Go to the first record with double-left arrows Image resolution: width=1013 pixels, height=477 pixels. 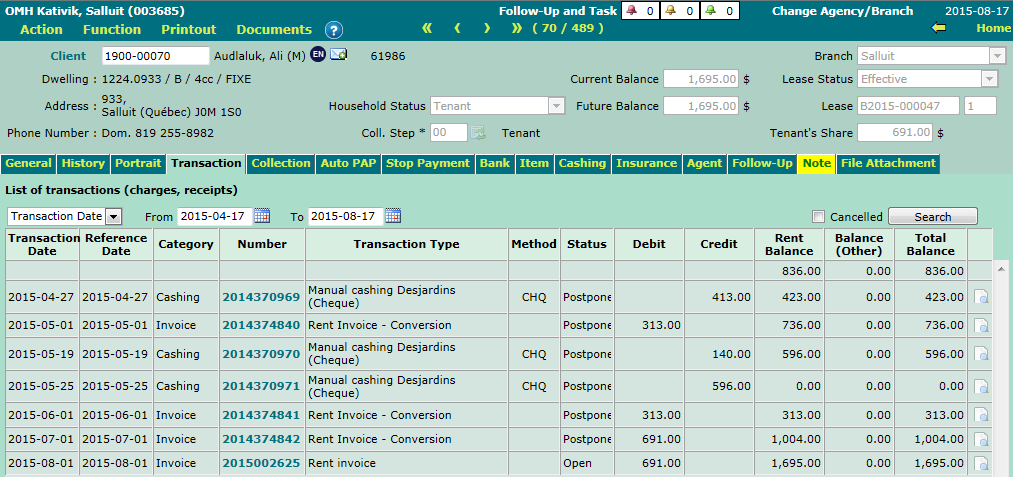(x=428, y=28)
